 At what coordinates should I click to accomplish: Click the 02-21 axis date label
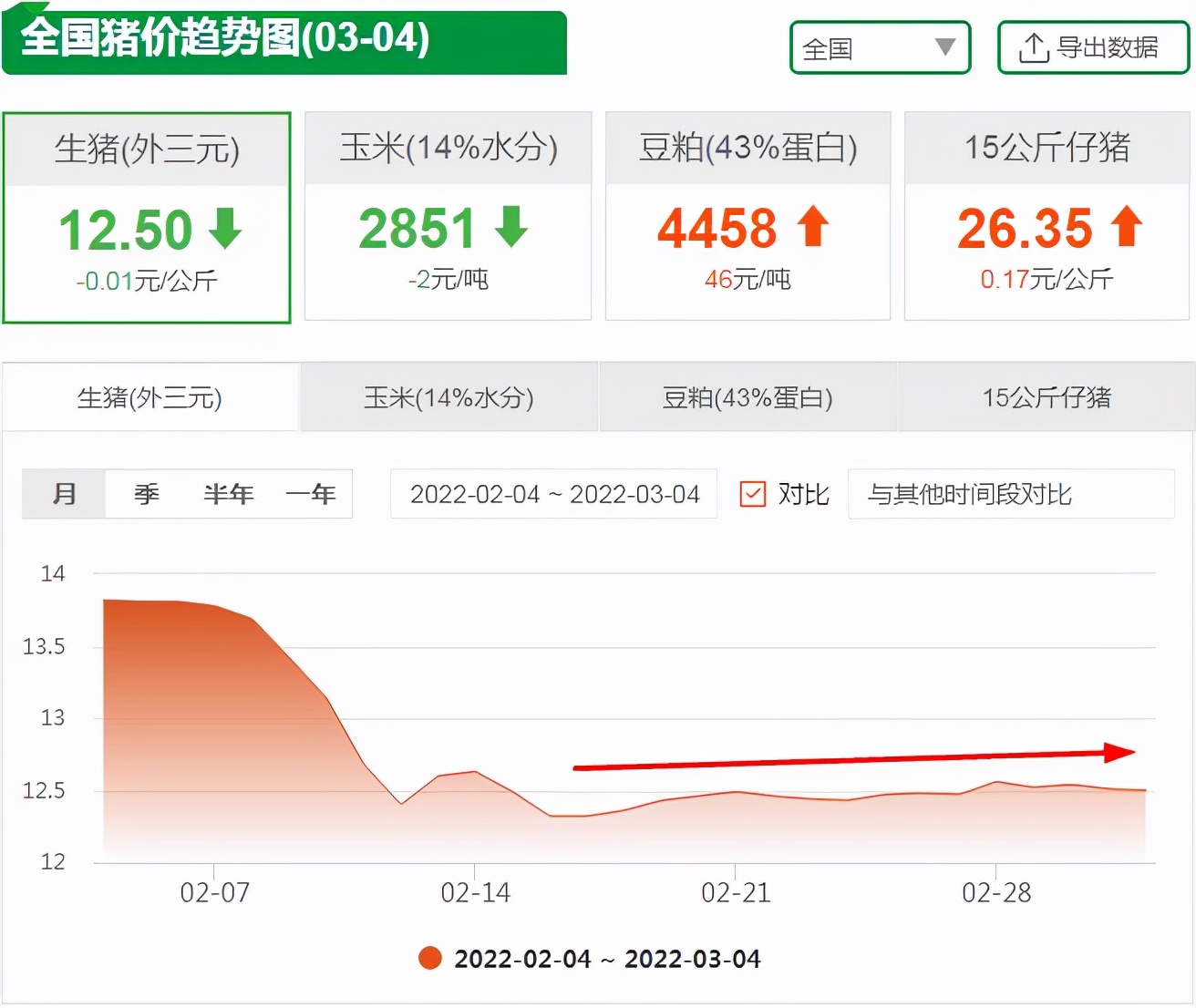[x=736, y=892]
